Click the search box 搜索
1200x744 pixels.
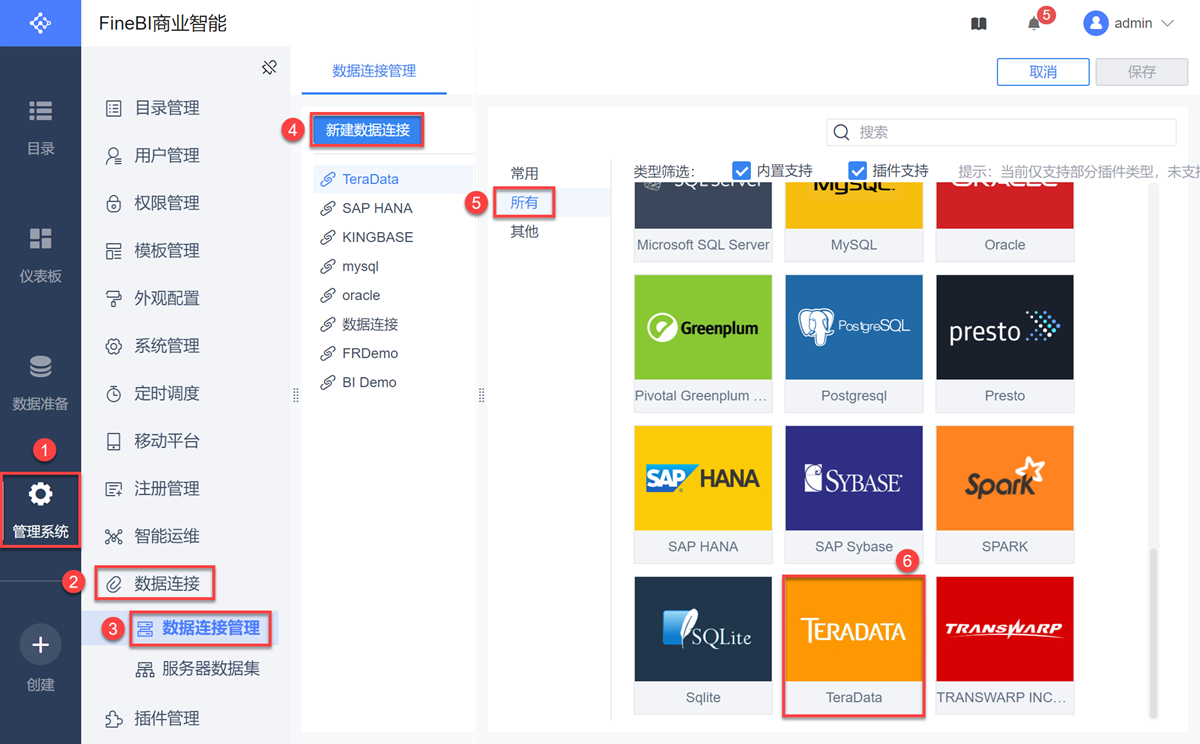pos(1001,132)
